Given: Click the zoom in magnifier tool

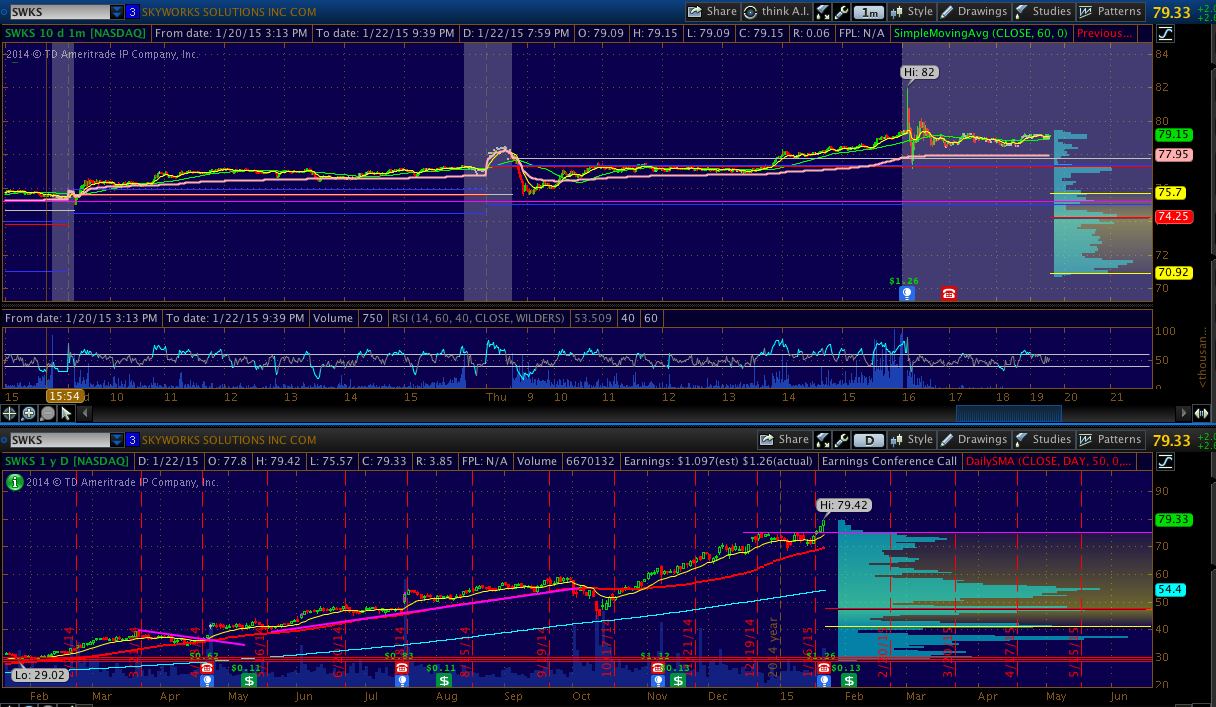Looking at the screenshot, I should (x=29, y=412).
